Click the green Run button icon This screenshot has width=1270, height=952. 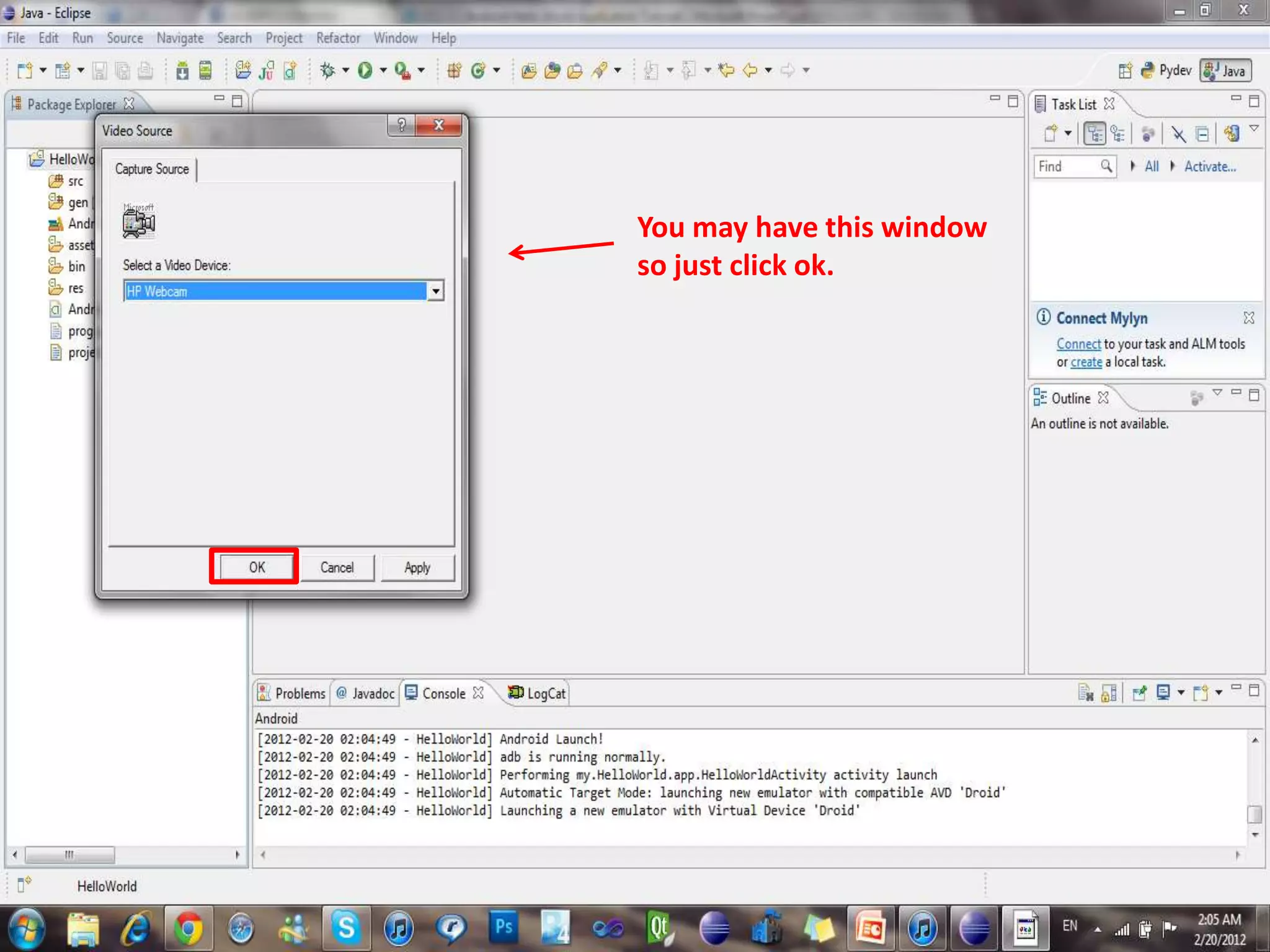click(365, 71)
